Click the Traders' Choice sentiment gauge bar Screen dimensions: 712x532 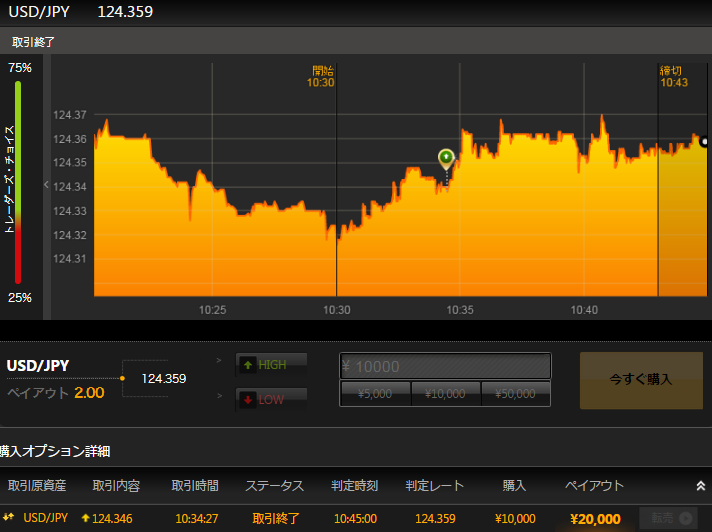point(18,182)
